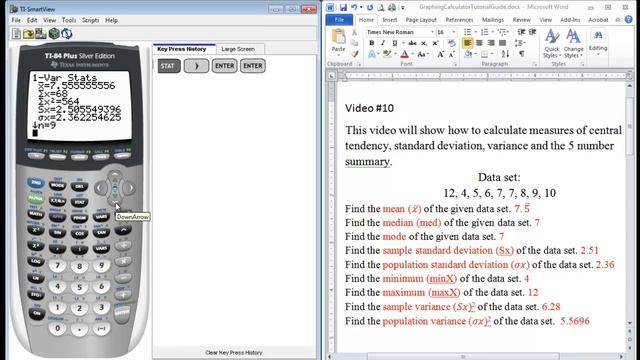The image size is (640, 360).
Task: Click Clear Key Press History button
Action: (x=233, y=353)
